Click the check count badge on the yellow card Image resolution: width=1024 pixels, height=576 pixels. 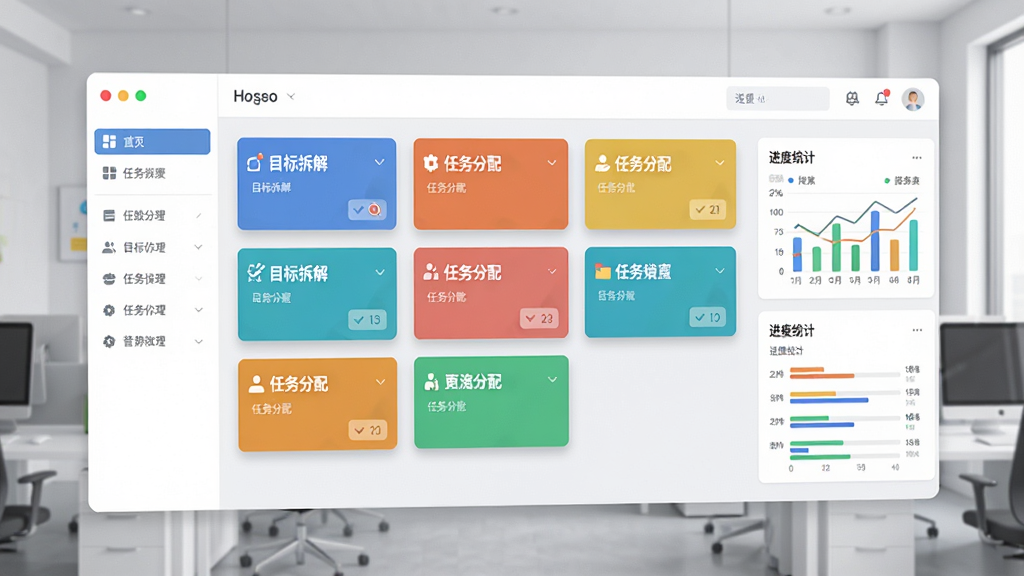[707, 210]
